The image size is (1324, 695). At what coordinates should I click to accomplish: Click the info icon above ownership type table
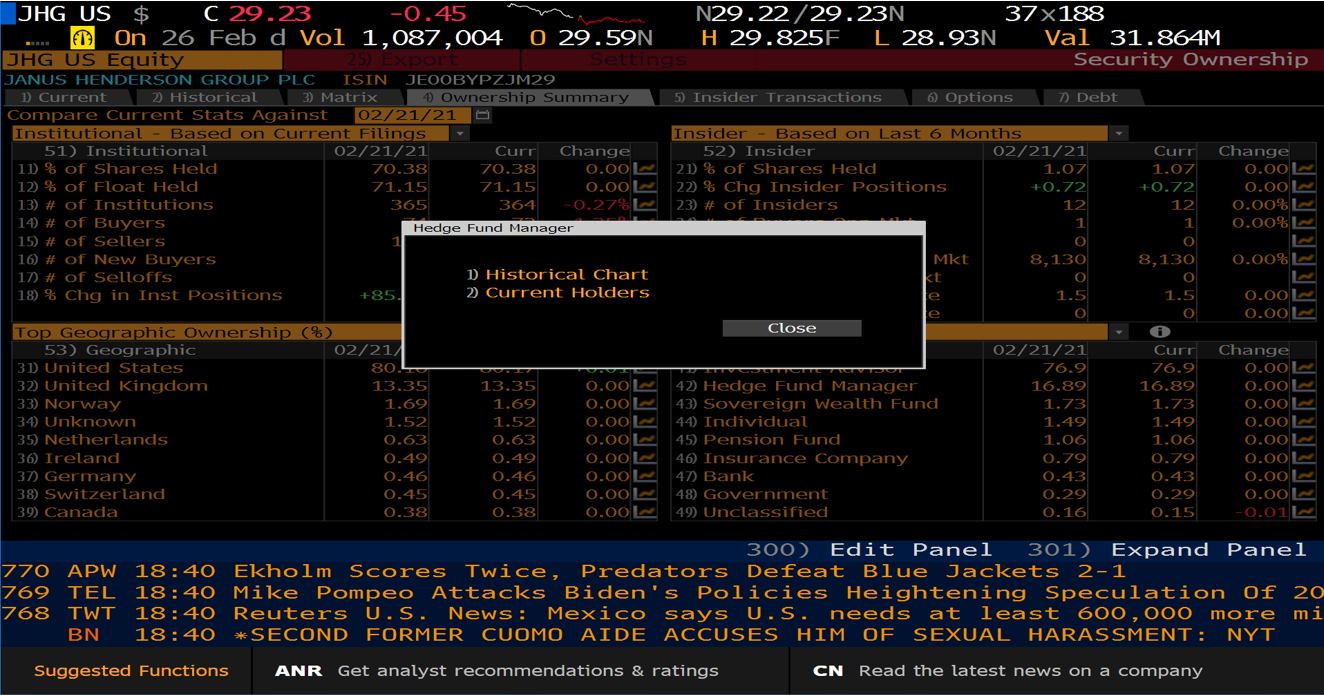(1159, 332)
